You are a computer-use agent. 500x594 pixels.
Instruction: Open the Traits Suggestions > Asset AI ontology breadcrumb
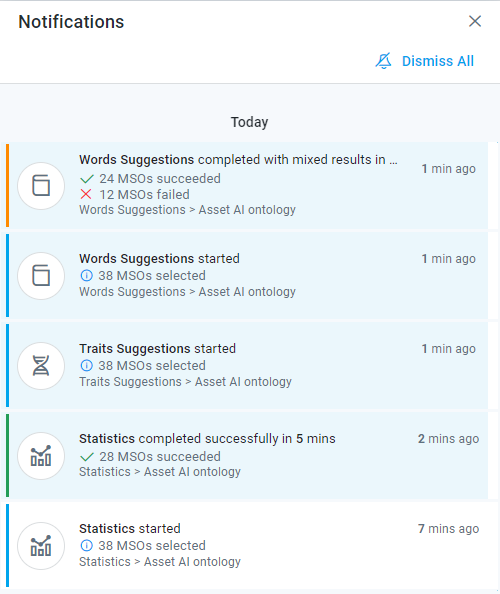185,381
